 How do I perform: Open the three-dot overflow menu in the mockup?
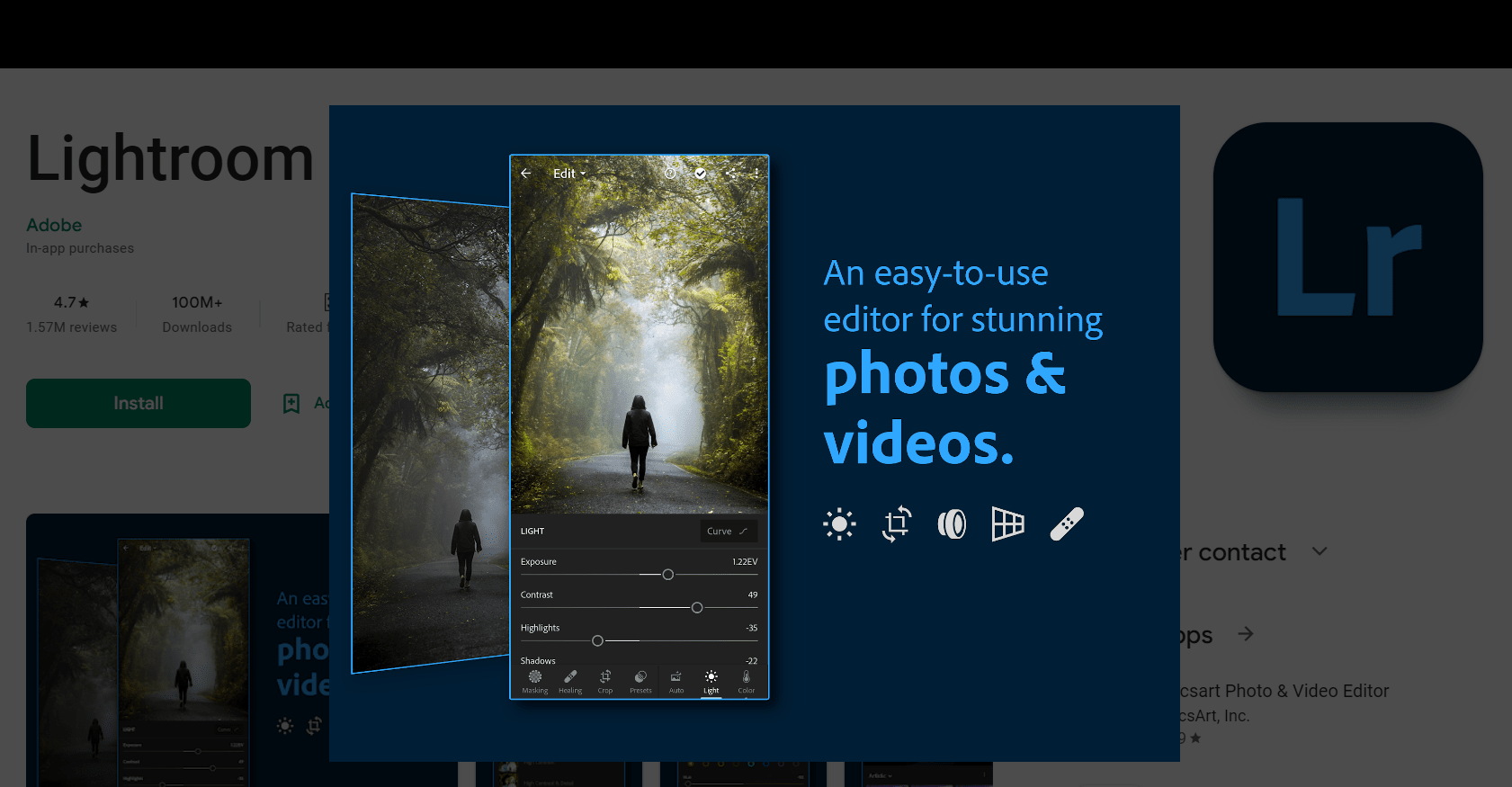[756, 173]
